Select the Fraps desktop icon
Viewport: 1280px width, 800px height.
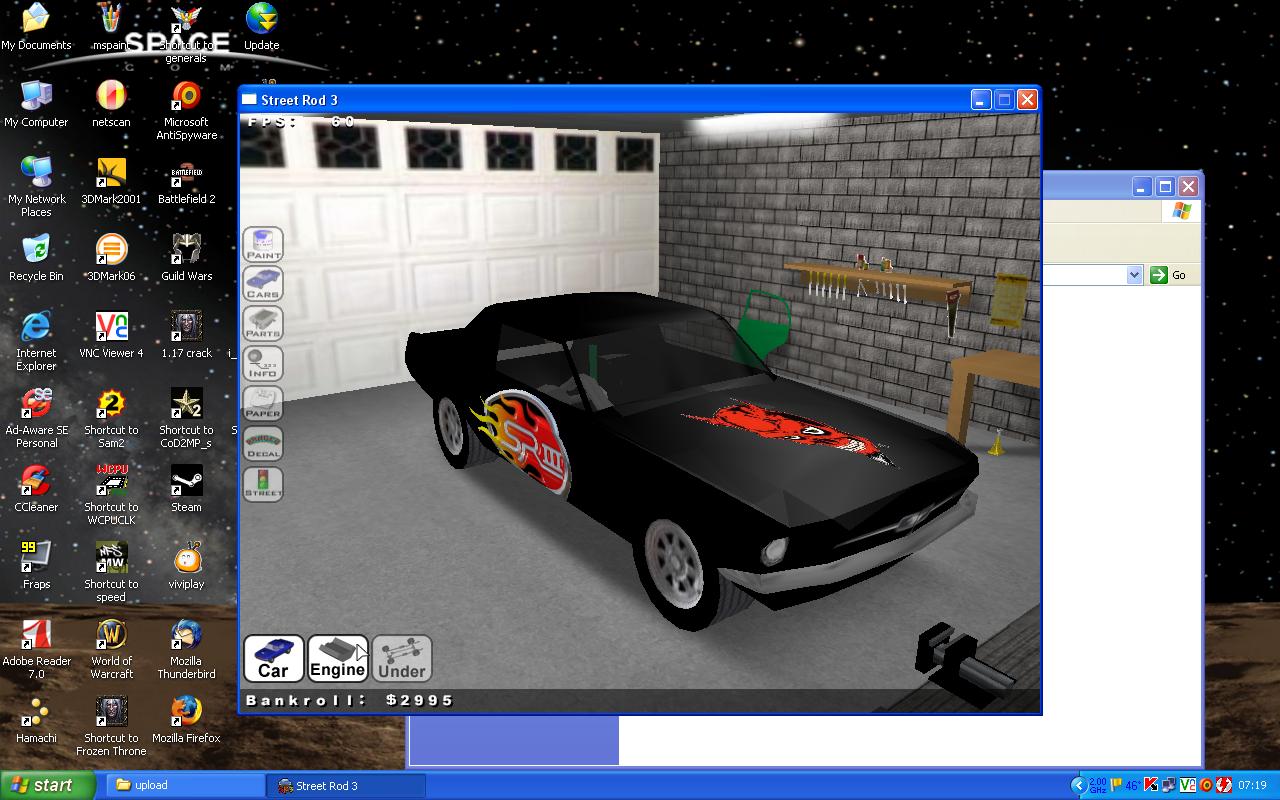tap(36, 566)
